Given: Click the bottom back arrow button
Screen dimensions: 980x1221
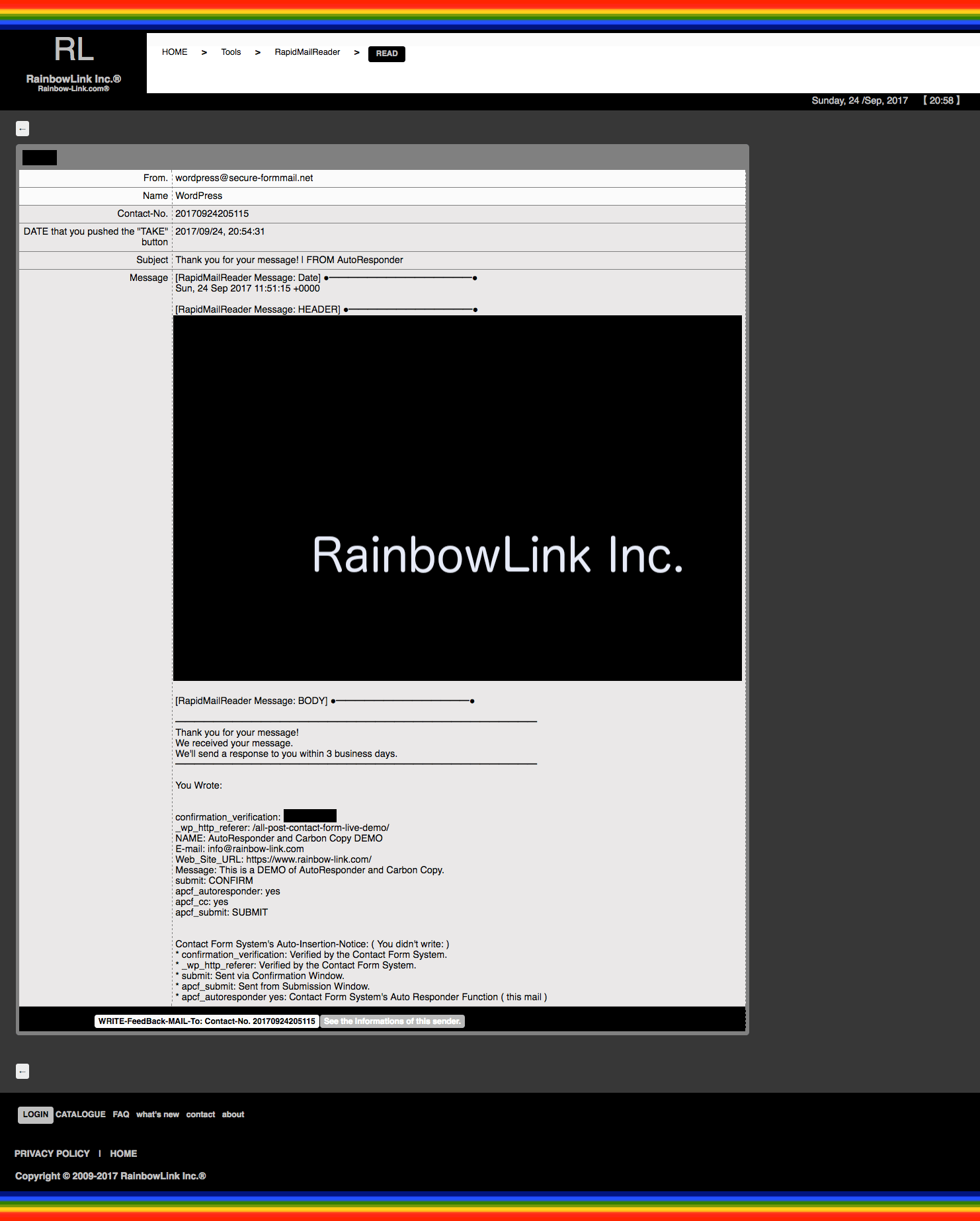Looking at the screenshot, I should 22,1072.
